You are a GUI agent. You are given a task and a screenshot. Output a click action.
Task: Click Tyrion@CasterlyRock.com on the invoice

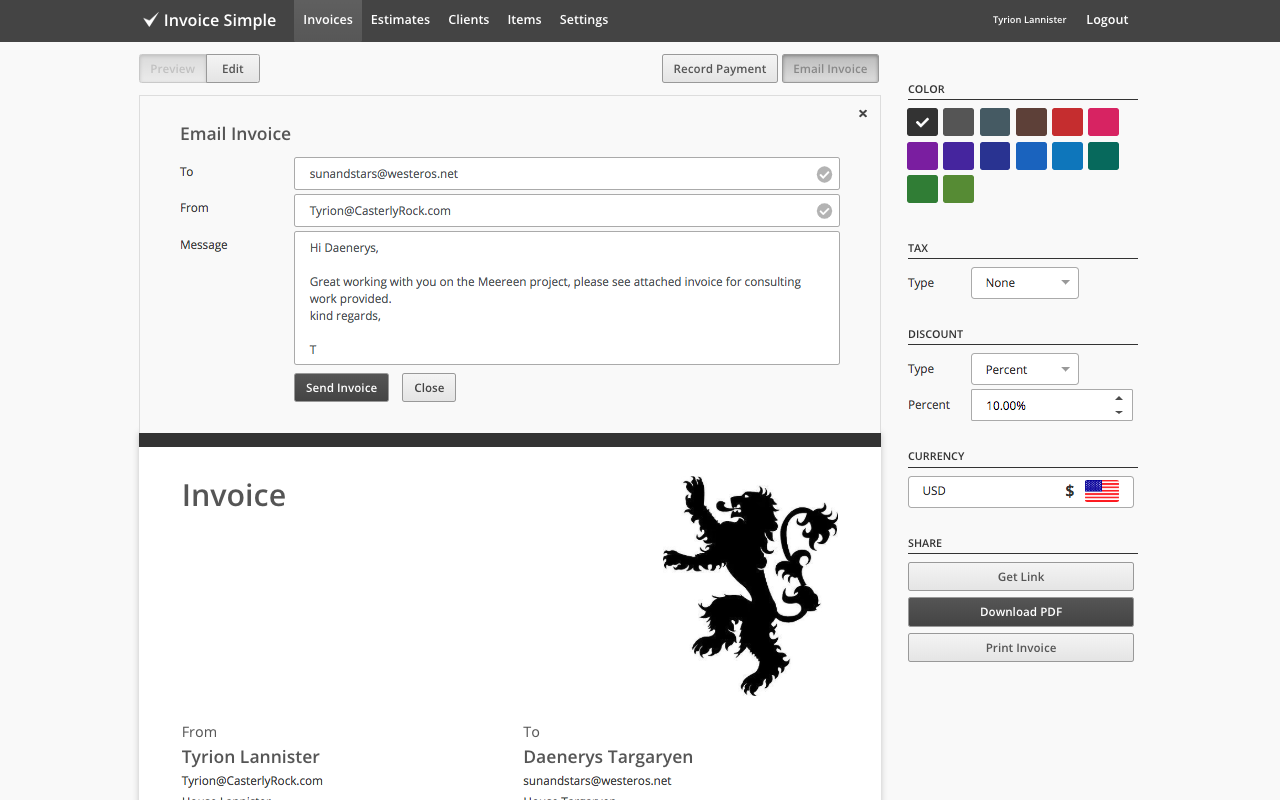point(252,781)
